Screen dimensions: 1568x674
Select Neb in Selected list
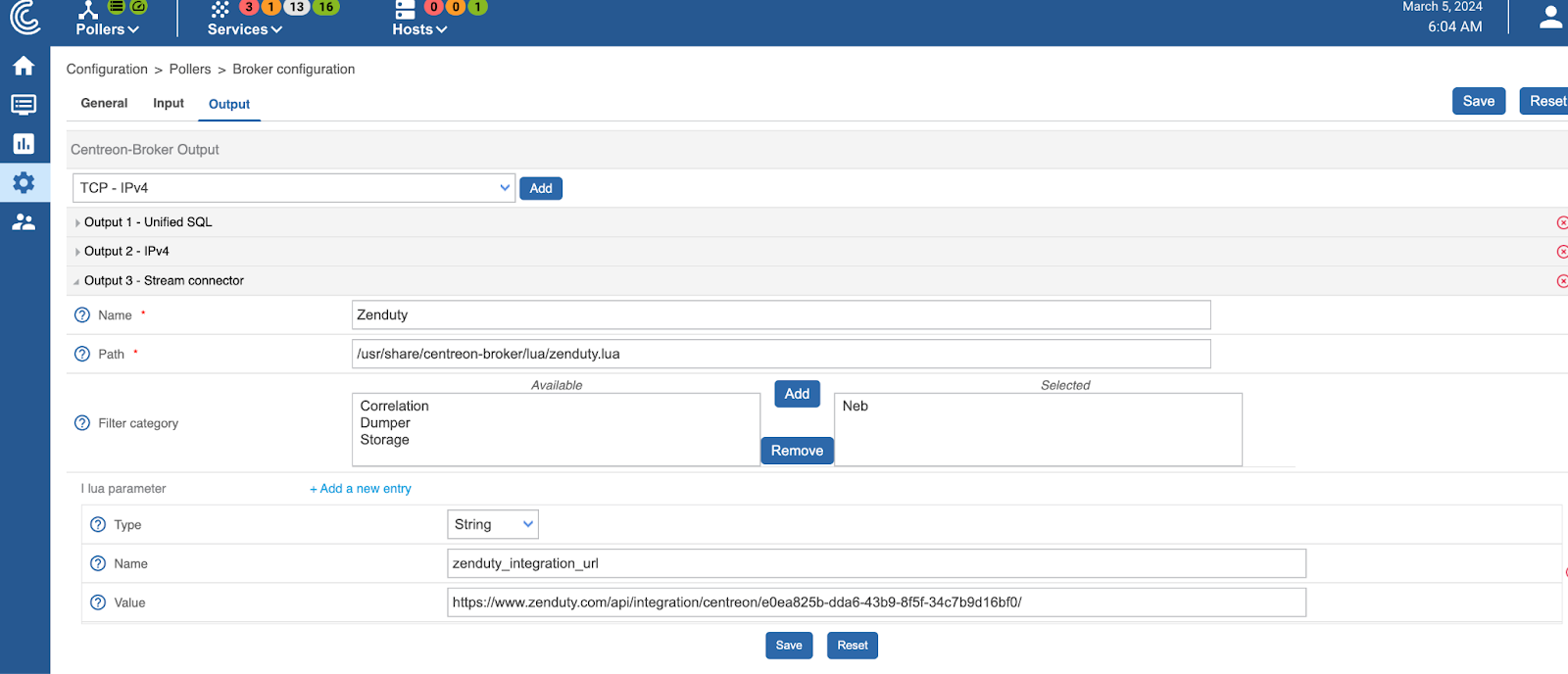pos(856,406)
